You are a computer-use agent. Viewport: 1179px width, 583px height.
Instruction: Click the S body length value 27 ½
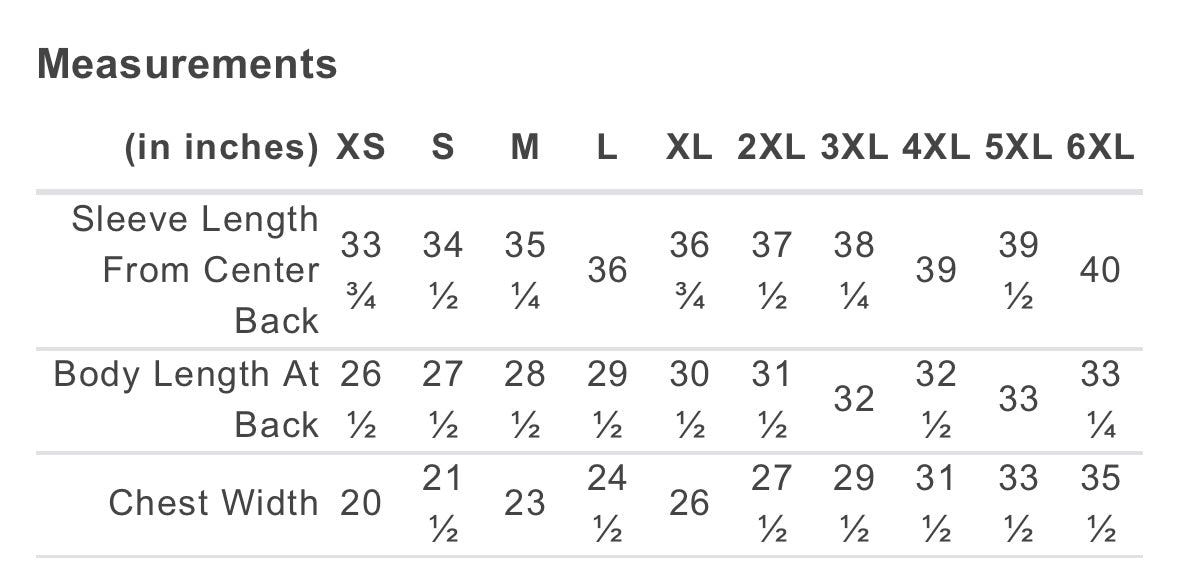click(443, 399)
